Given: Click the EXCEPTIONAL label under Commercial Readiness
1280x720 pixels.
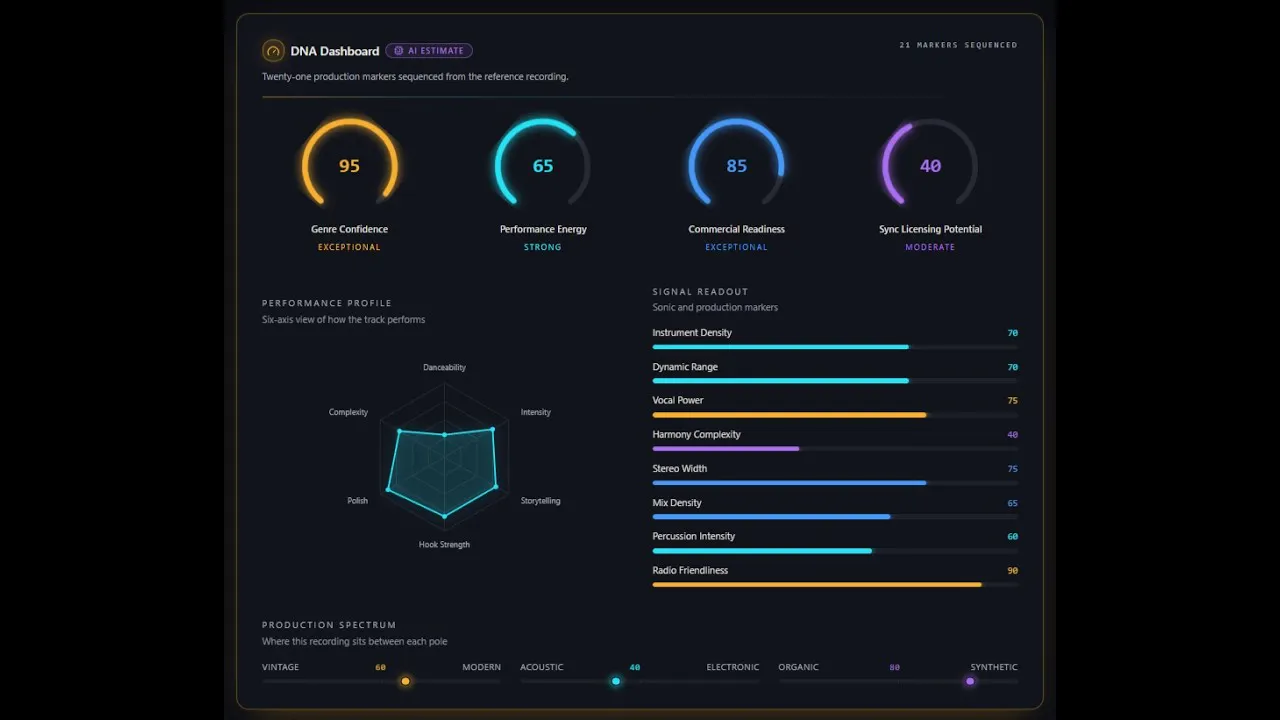Looking at the screenshot, I should (x=737, y=247).
